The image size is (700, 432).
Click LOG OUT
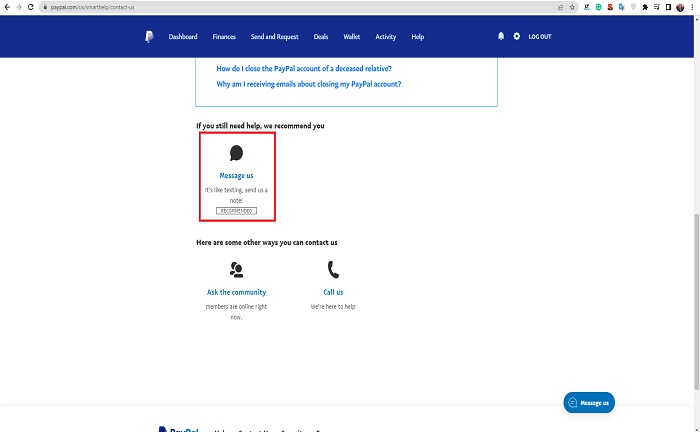click(540, 37)
